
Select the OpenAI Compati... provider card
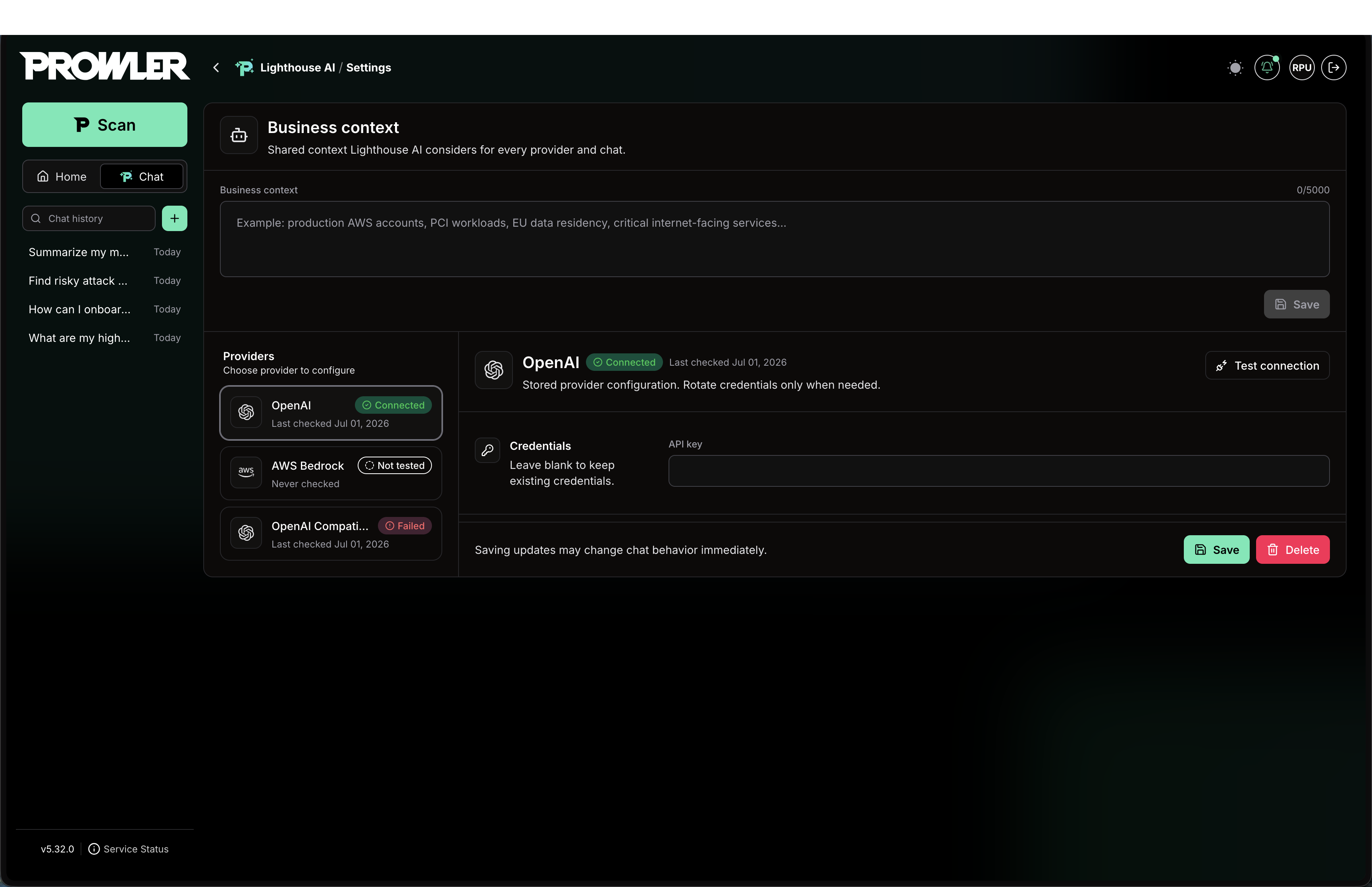point(331,534)
